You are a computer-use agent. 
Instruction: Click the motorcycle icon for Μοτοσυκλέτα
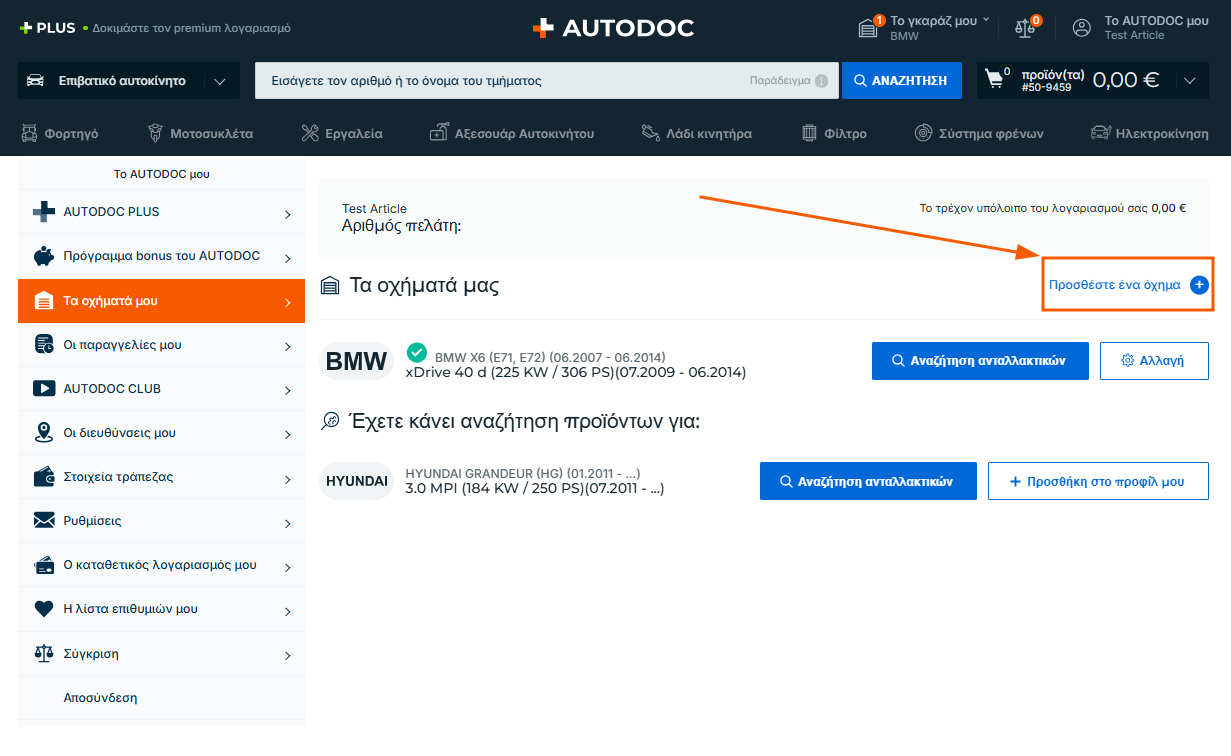[155, 133]
